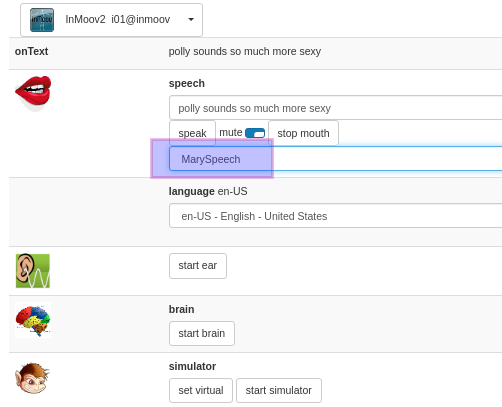The image size is (502, 407).
Task: Click the start simulator button
Action: coord(279,390)
